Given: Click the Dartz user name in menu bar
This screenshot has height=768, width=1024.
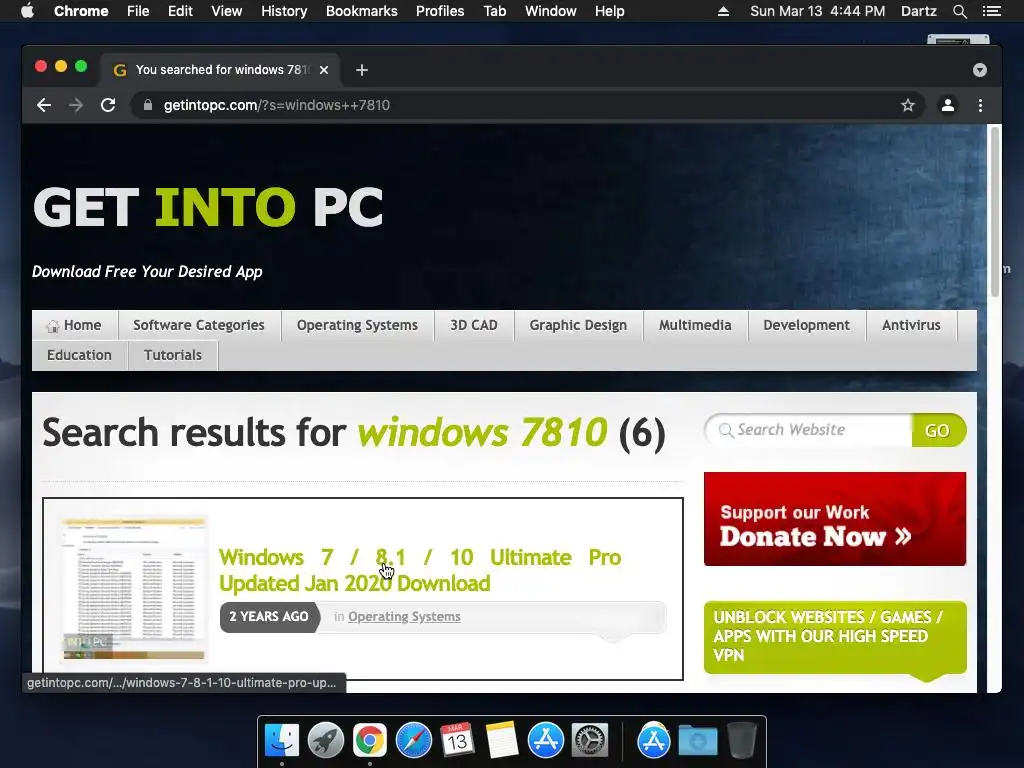Looking at the screenshot, I should pos(918,11).
